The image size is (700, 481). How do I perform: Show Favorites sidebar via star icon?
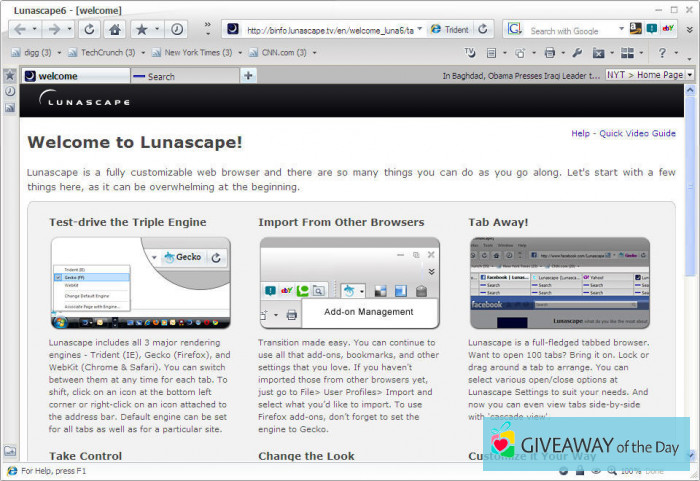(10, 75)
